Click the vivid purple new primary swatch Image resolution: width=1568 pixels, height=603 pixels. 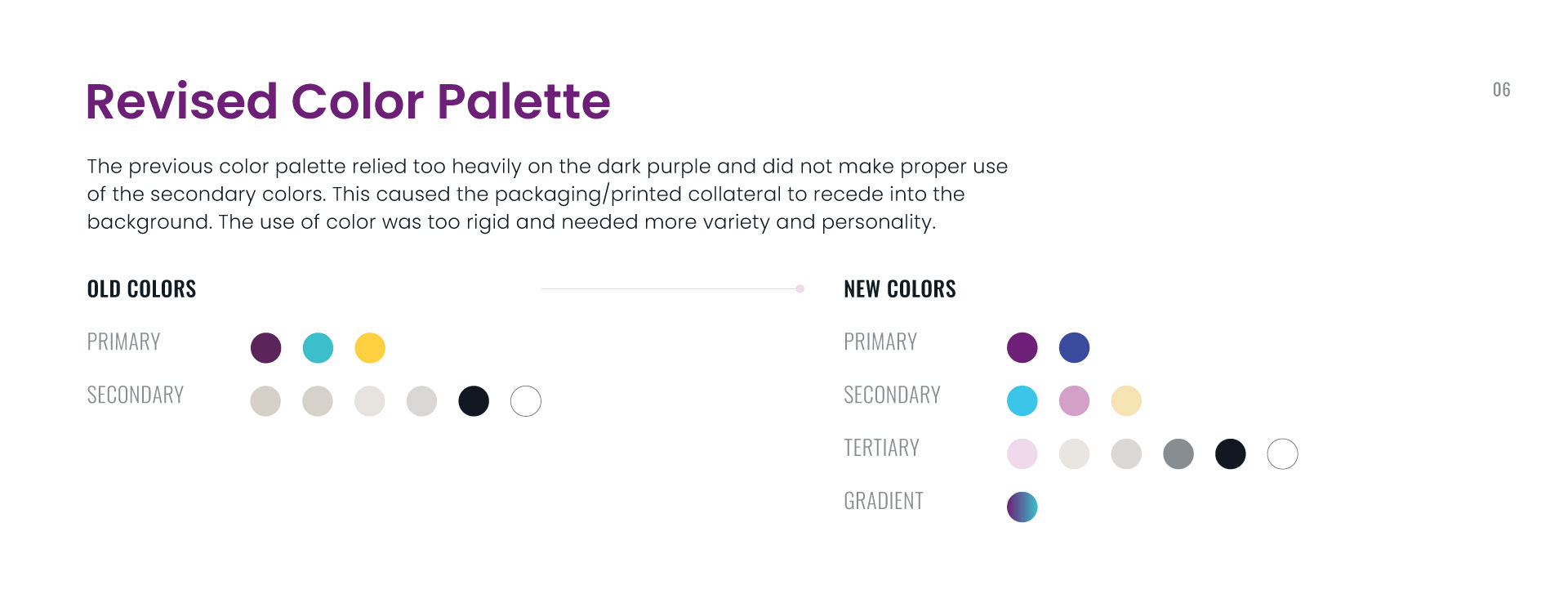[x=1022, y=347]
